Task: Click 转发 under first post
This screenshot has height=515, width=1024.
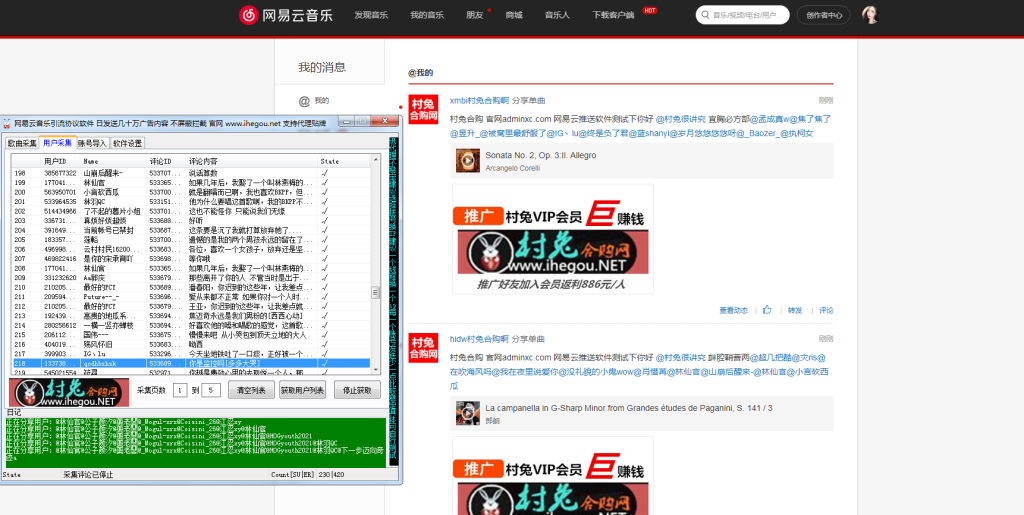Action: [795, 311]
